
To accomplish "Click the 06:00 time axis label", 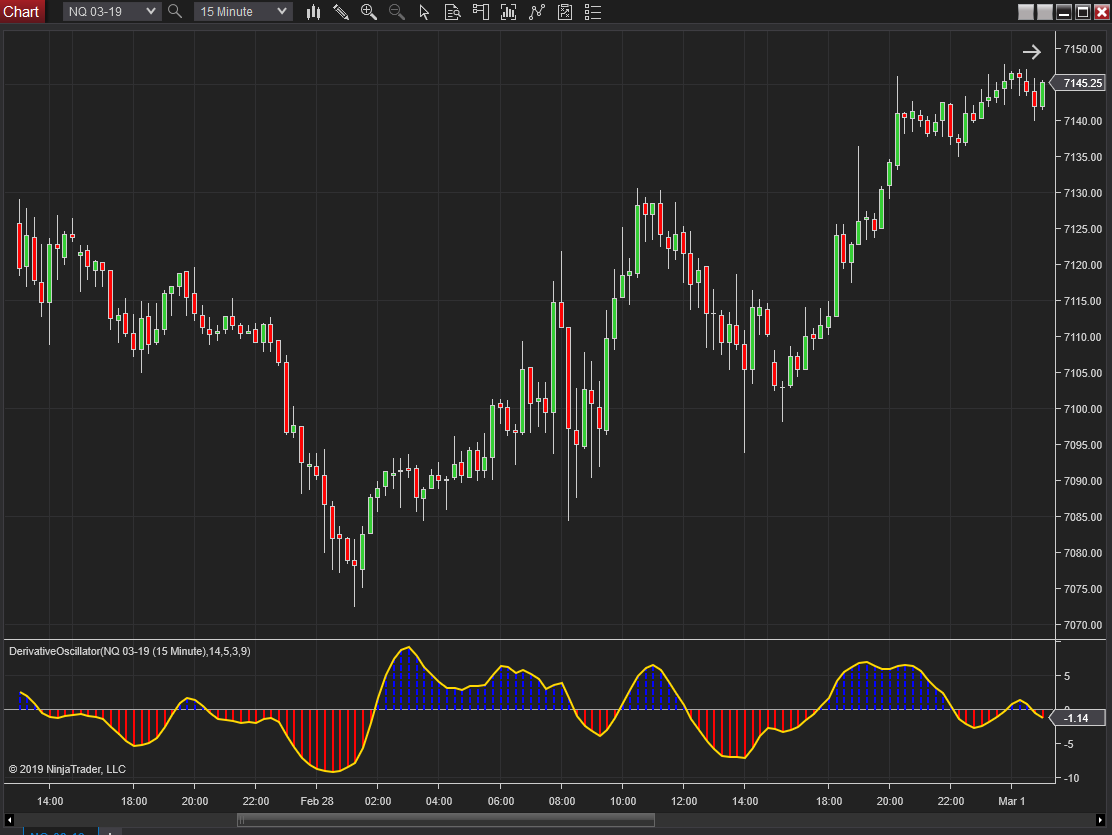I will 501,801.
